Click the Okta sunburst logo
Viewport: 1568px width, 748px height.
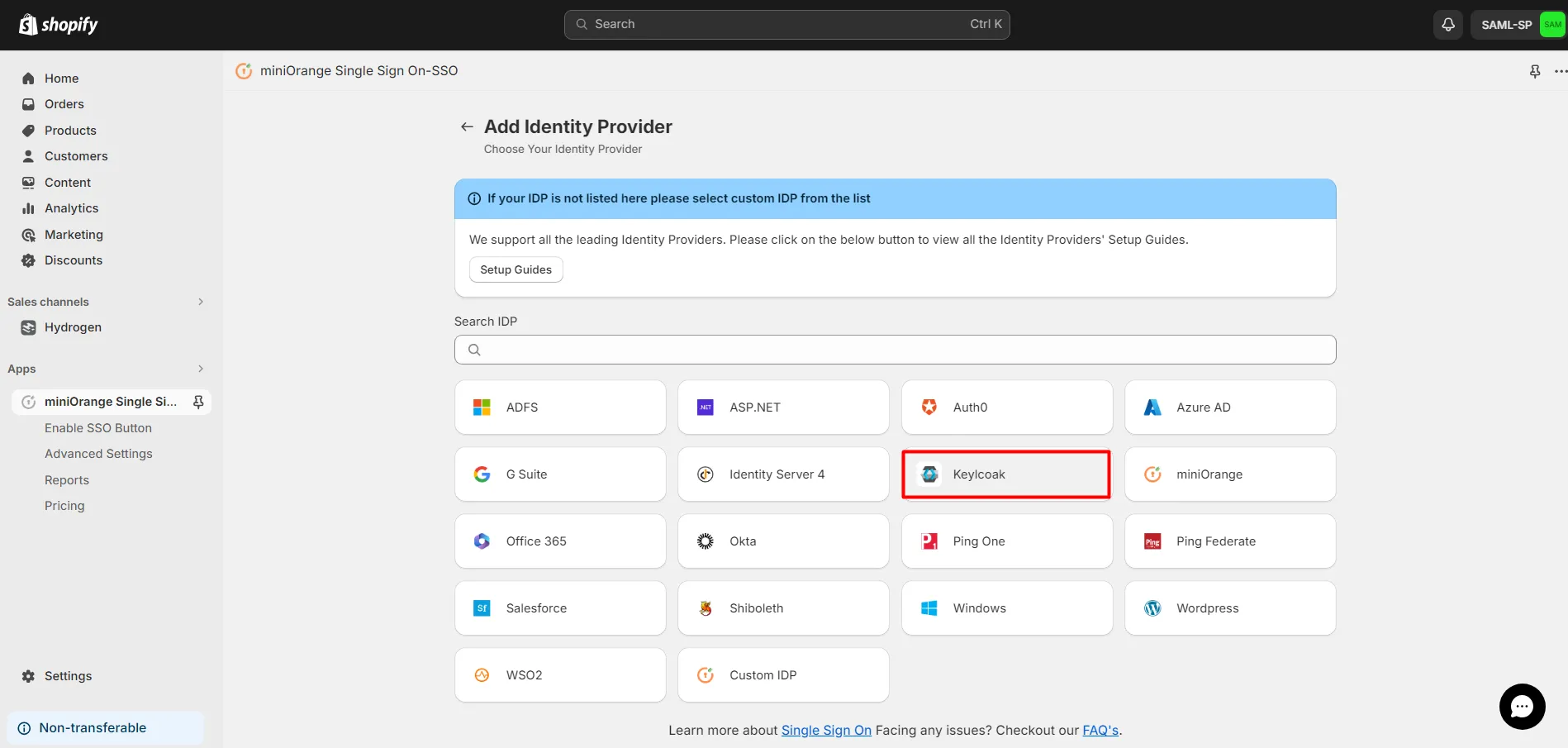coord(706,541)
